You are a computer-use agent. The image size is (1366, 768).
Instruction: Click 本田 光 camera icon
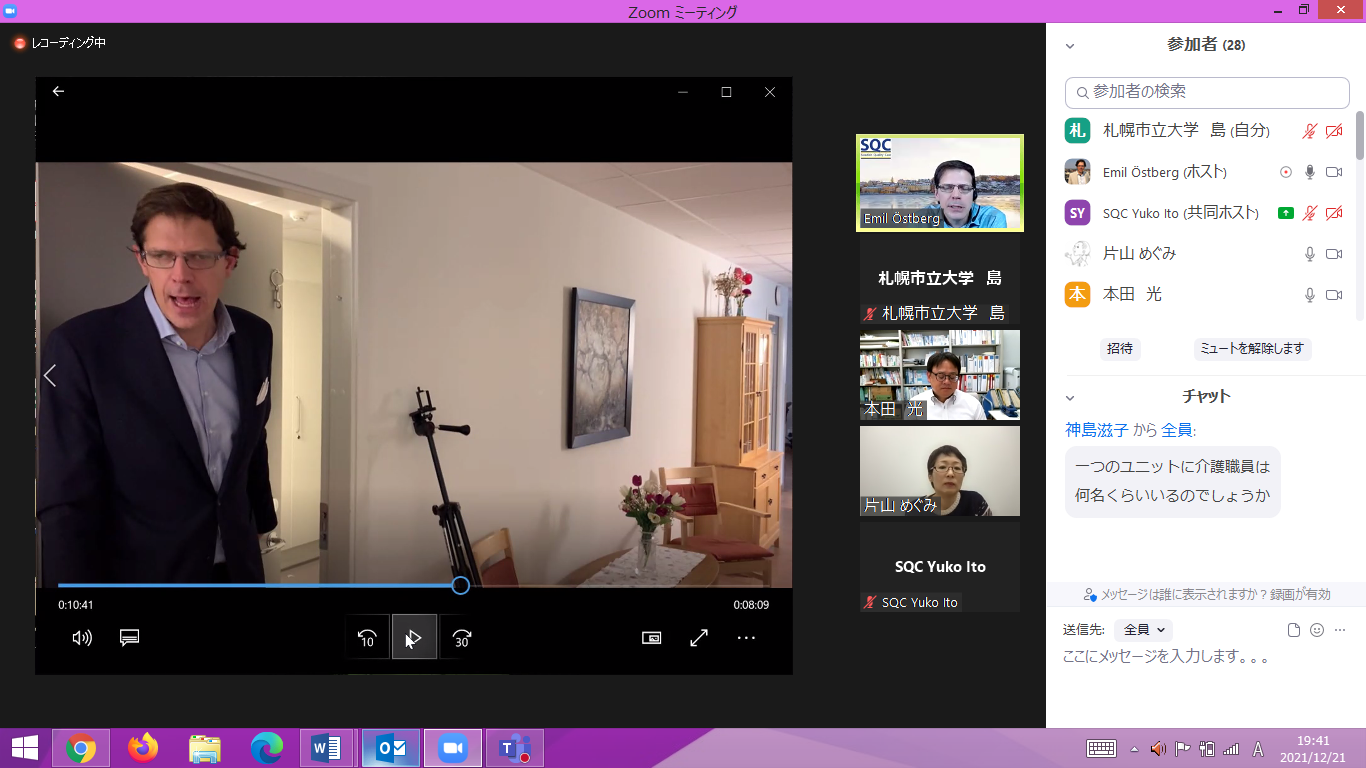1334,295
